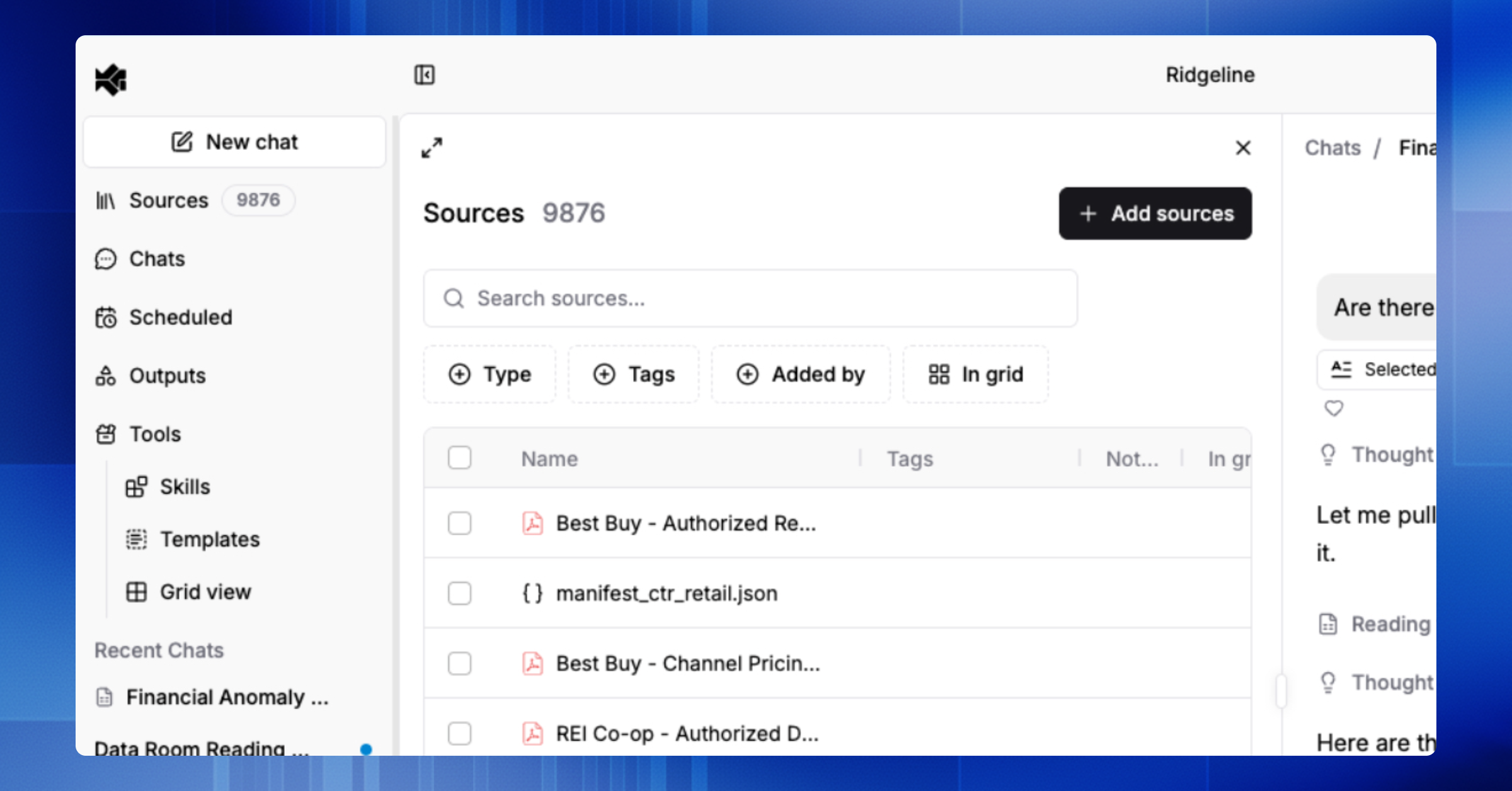
Task: Click the lightbulb Thought icon
Action: coord(1328,454)
